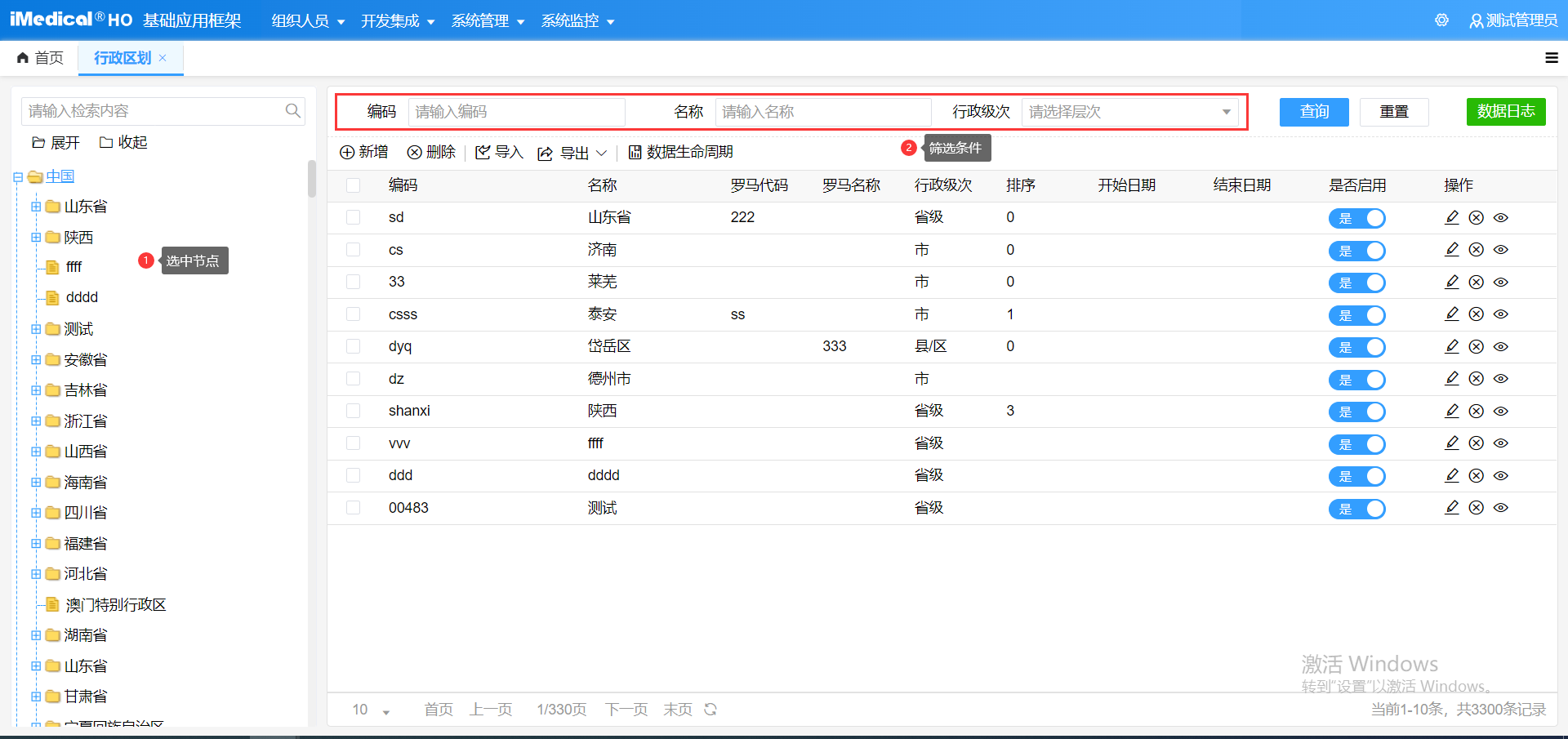This screenshot has width=1568, height=739.
Task: Click the 重置 reset button
Action: click(1394, 112)
